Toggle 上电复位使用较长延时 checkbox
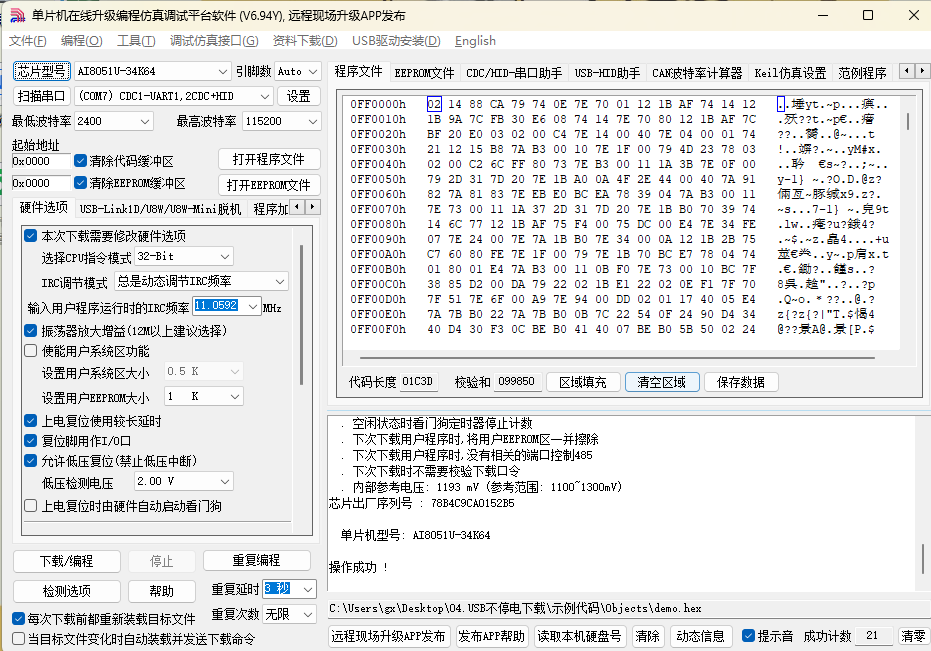Viewport: 931px width, 651px height. point(31,421)
